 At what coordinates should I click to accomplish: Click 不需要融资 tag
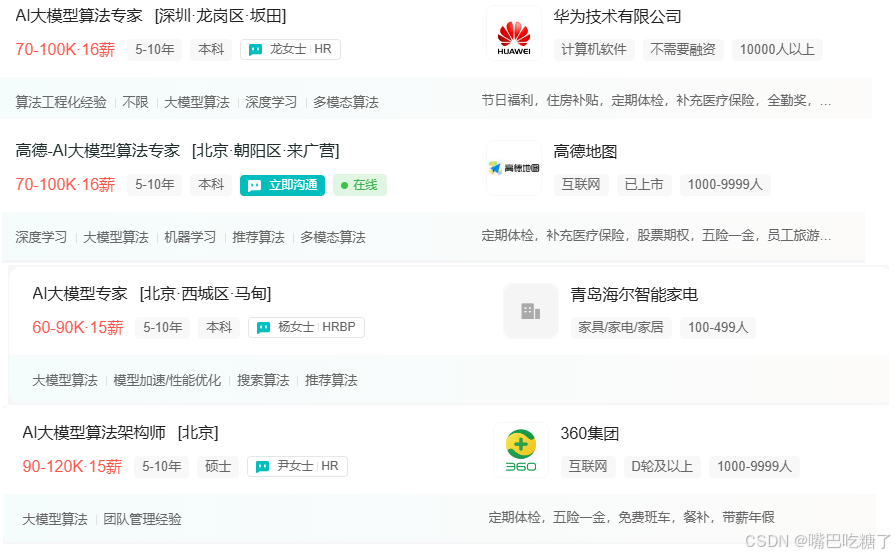coord(683,50)
